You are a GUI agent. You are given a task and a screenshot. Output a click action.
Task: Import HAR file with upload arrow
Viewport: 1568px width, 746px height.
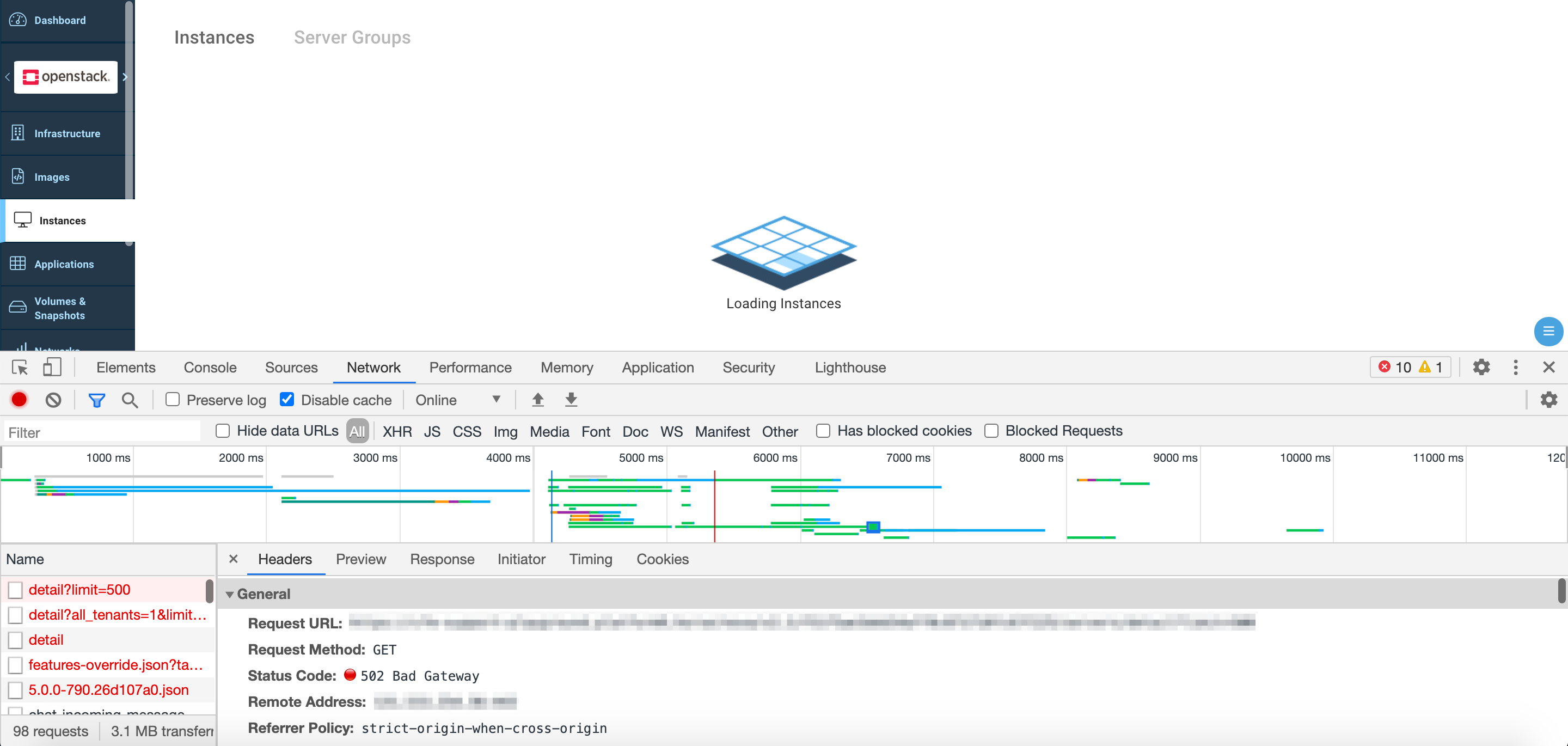(537, 400)
